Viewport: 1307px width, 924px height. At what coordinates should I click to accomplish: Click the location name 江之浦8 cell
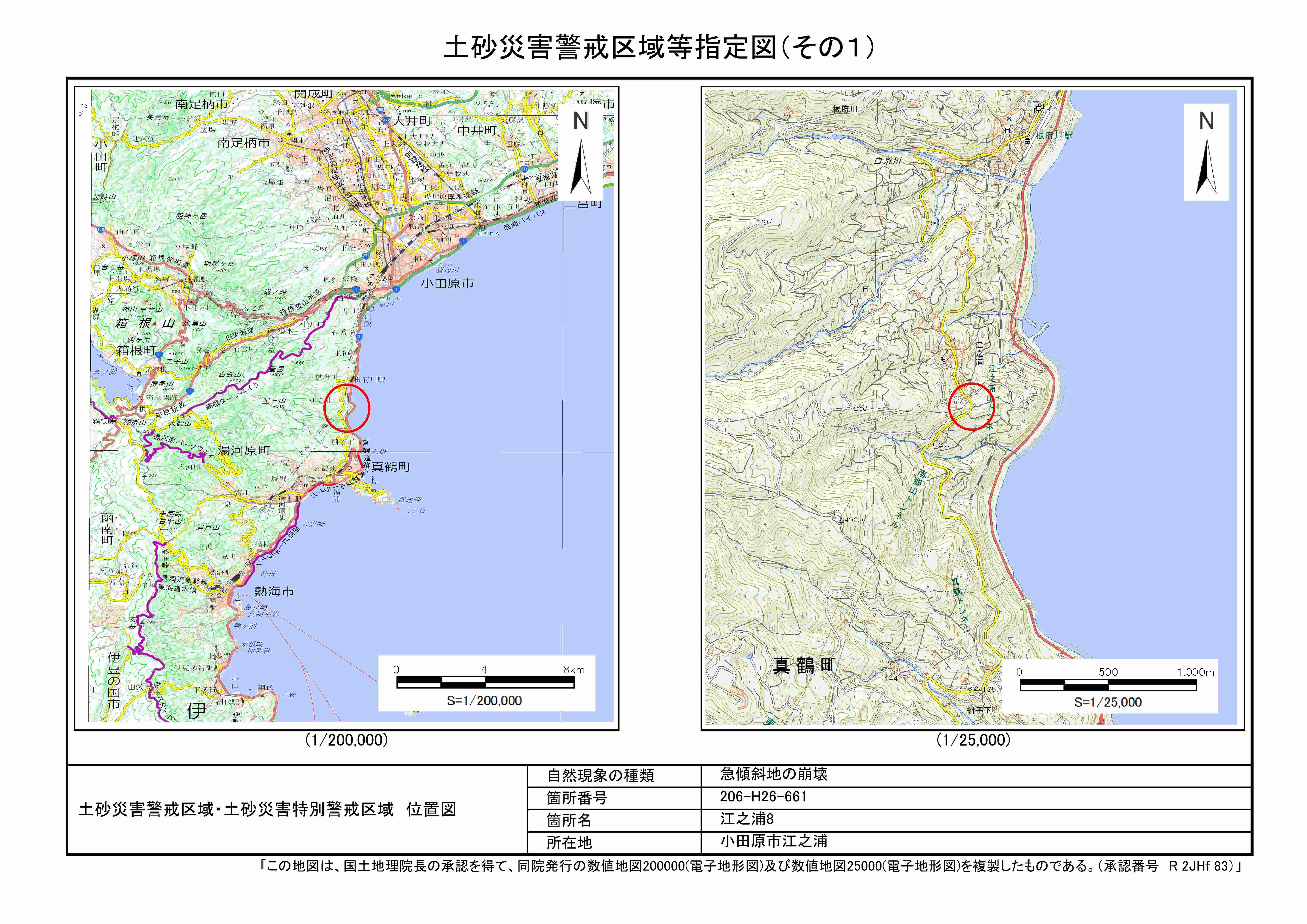point(746,819)
